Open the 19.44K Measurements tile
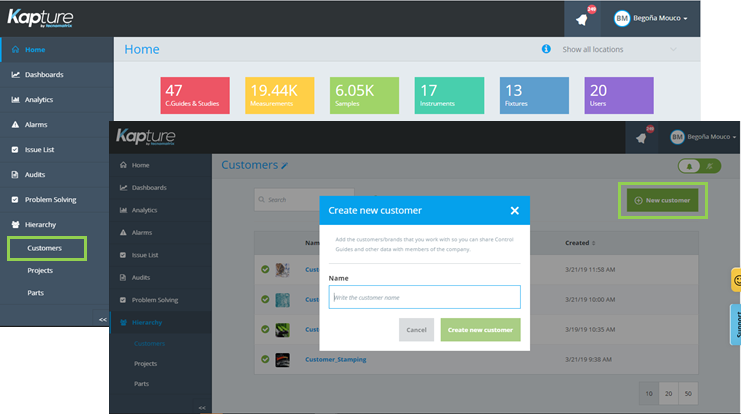 (x=279, y=95)
